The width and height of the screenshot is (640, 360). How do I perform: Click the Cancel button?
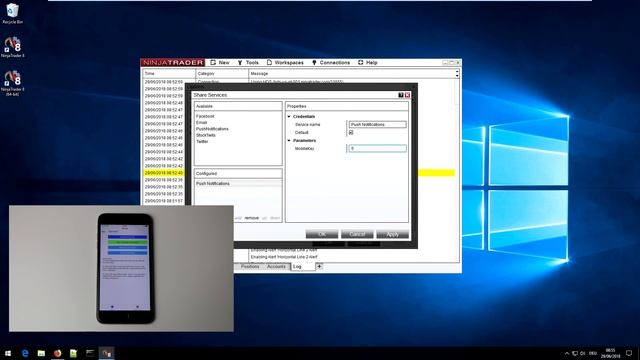pos(357,234)
